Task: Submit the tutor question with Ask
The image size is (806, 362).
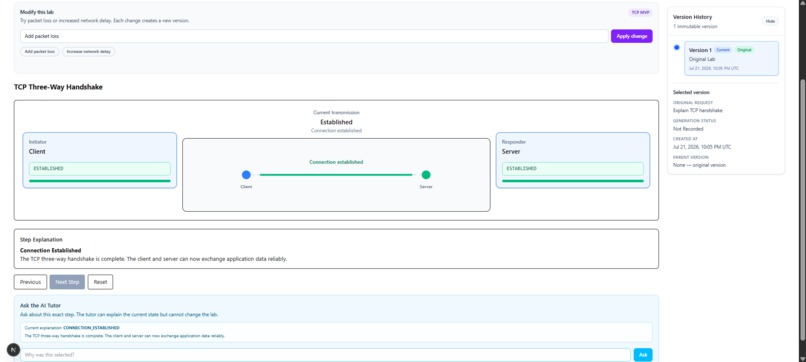Action: pyautogui.click(x=643, y=355)
